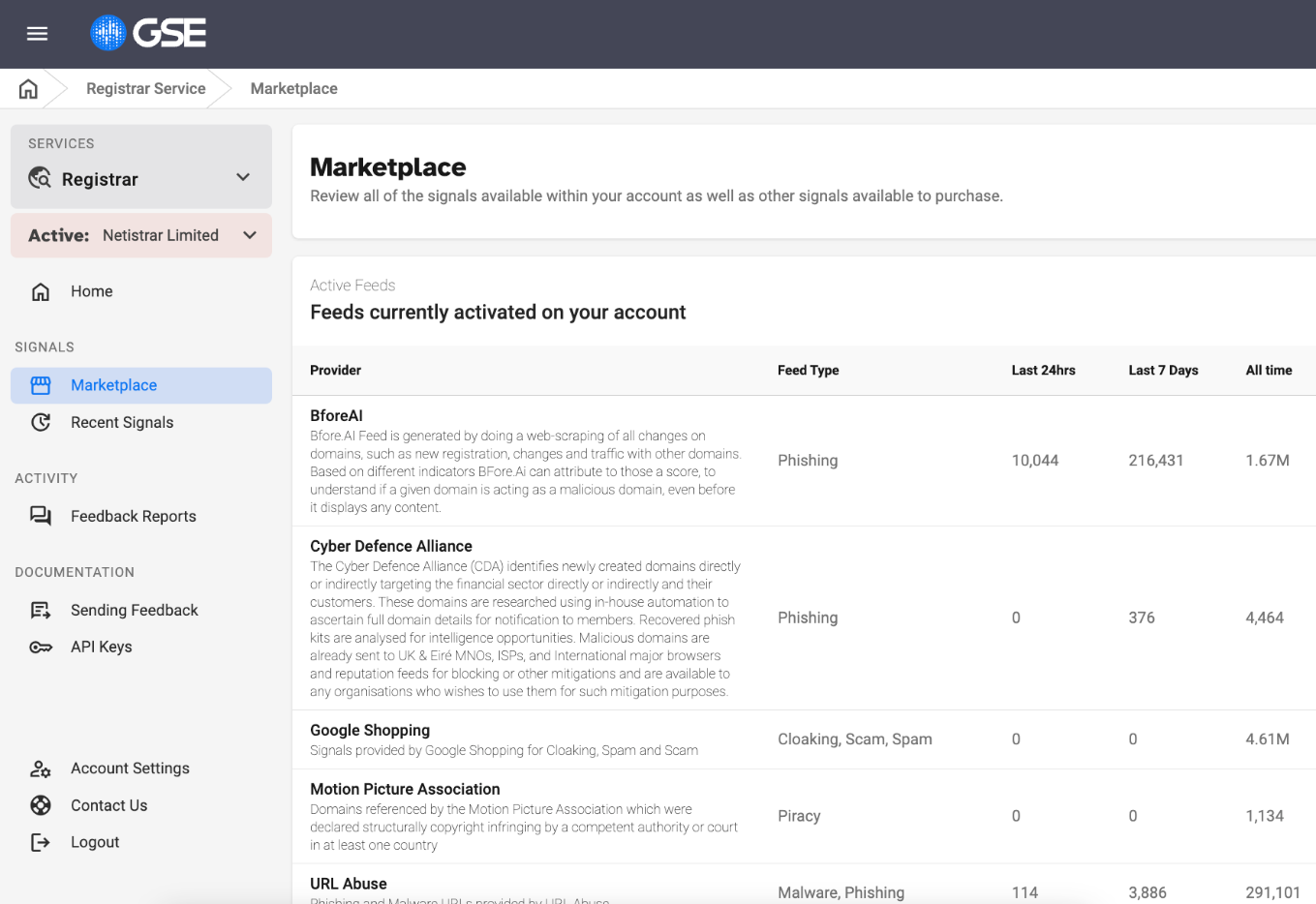This screenshot has width=1316, height=904.
Task: Open Feedback Reports page
Action: (134, 516)
